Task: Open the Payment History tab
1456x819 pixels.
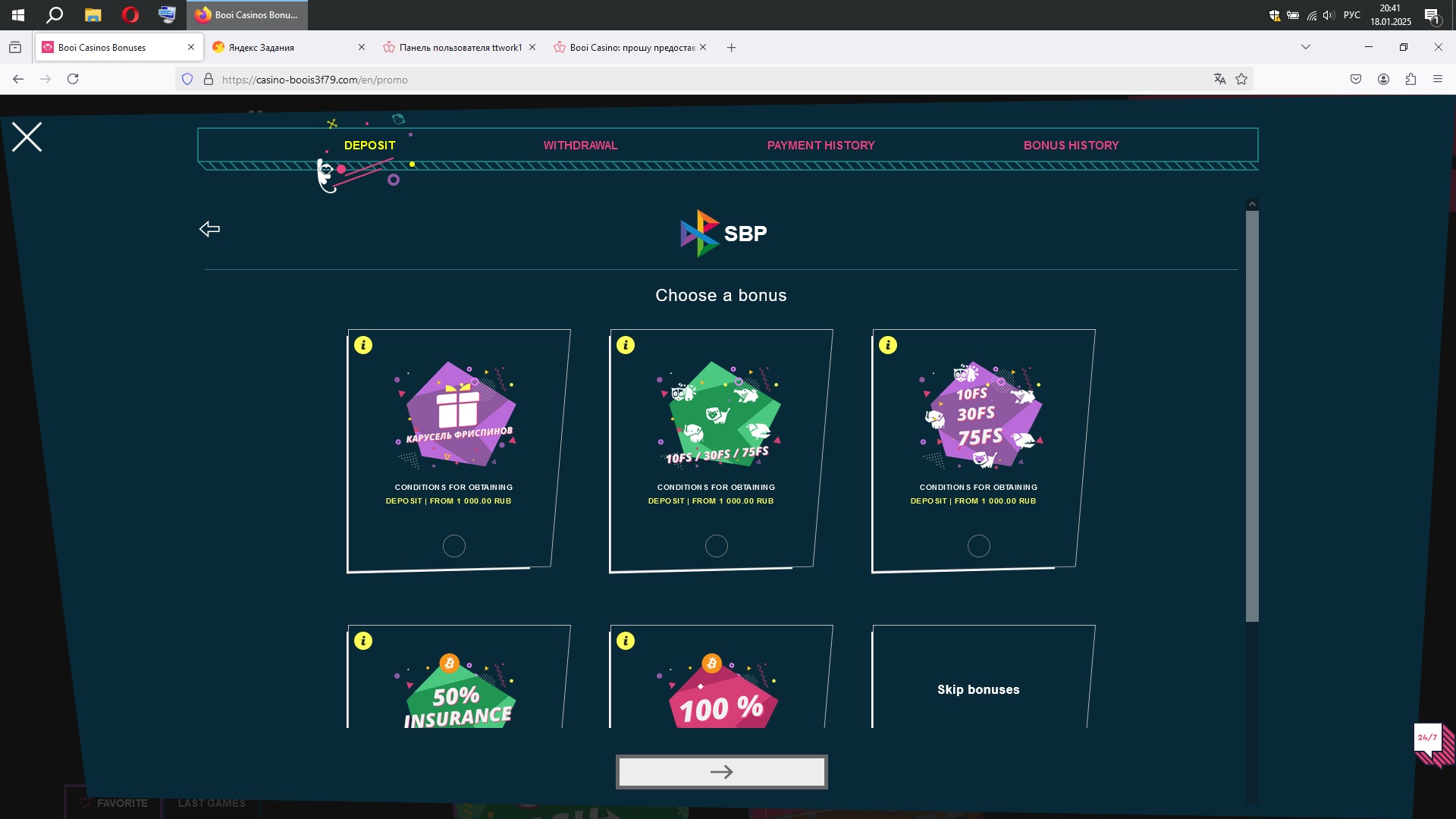Action: pyautogui.click(x=821, y=146)
